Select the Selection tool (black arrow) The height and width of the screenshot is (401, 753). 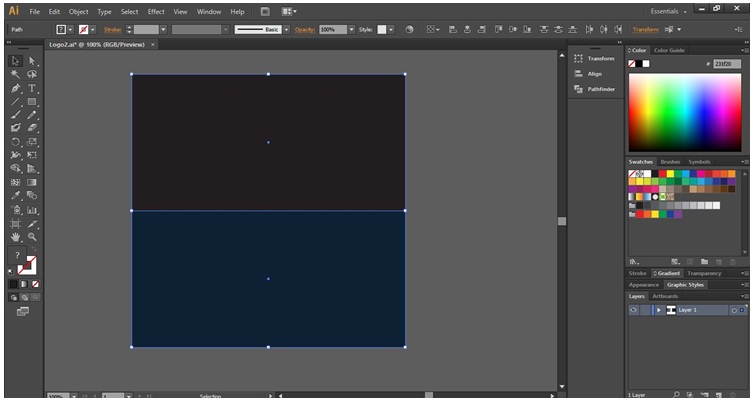click(x=15, y=61)
